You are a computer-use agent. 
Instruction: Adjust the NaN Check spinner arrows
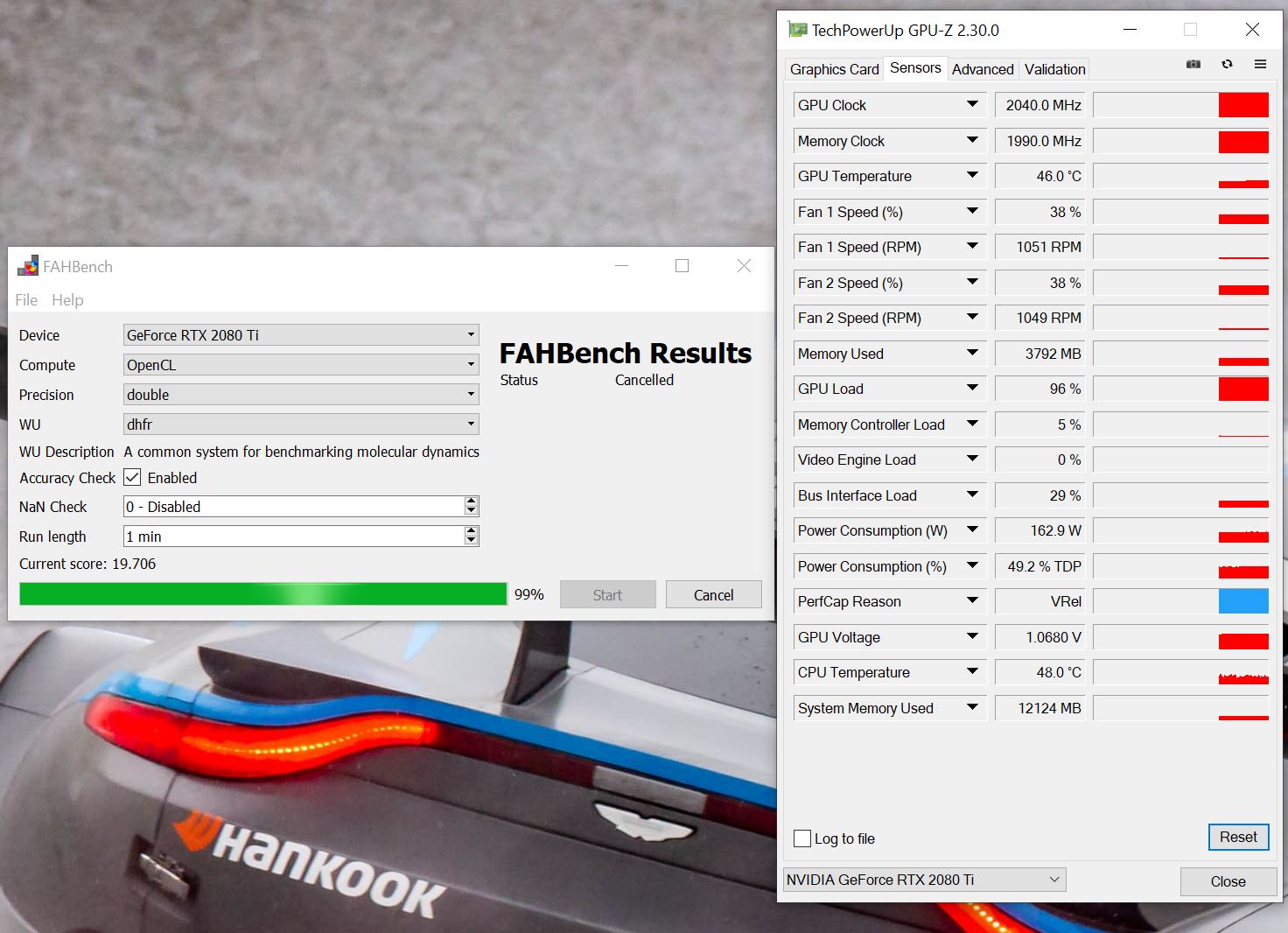[x=472, y=507]
